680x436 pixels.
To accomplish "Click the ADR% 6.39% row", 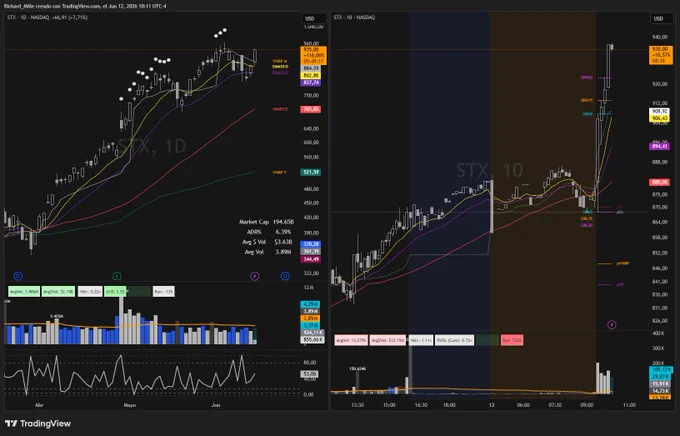I will pyautogui.click(x=269, y=232).
